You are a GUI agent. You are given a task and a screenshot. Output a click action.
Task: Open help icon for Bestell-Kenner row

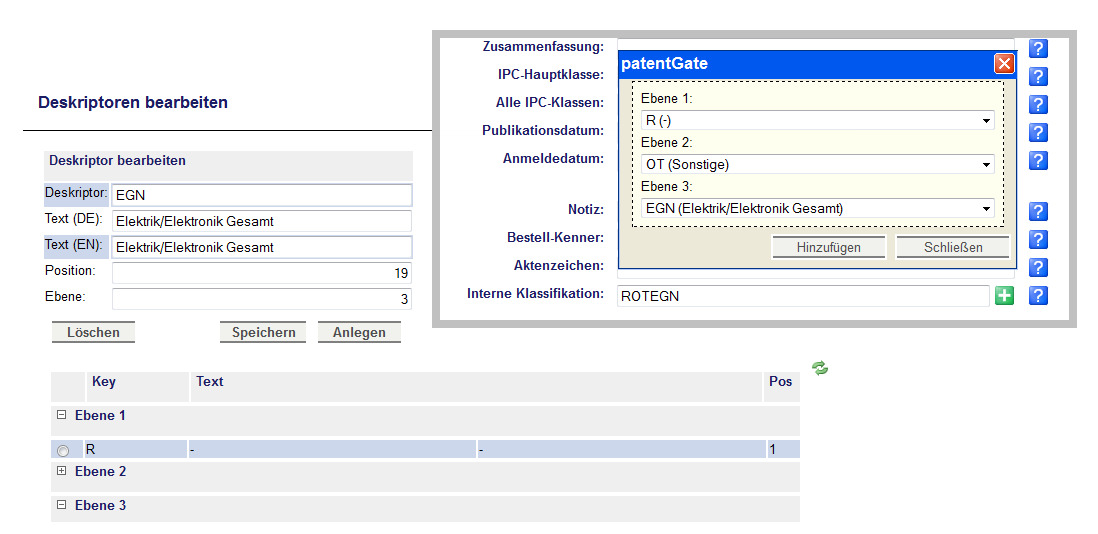click(1038, 239)
